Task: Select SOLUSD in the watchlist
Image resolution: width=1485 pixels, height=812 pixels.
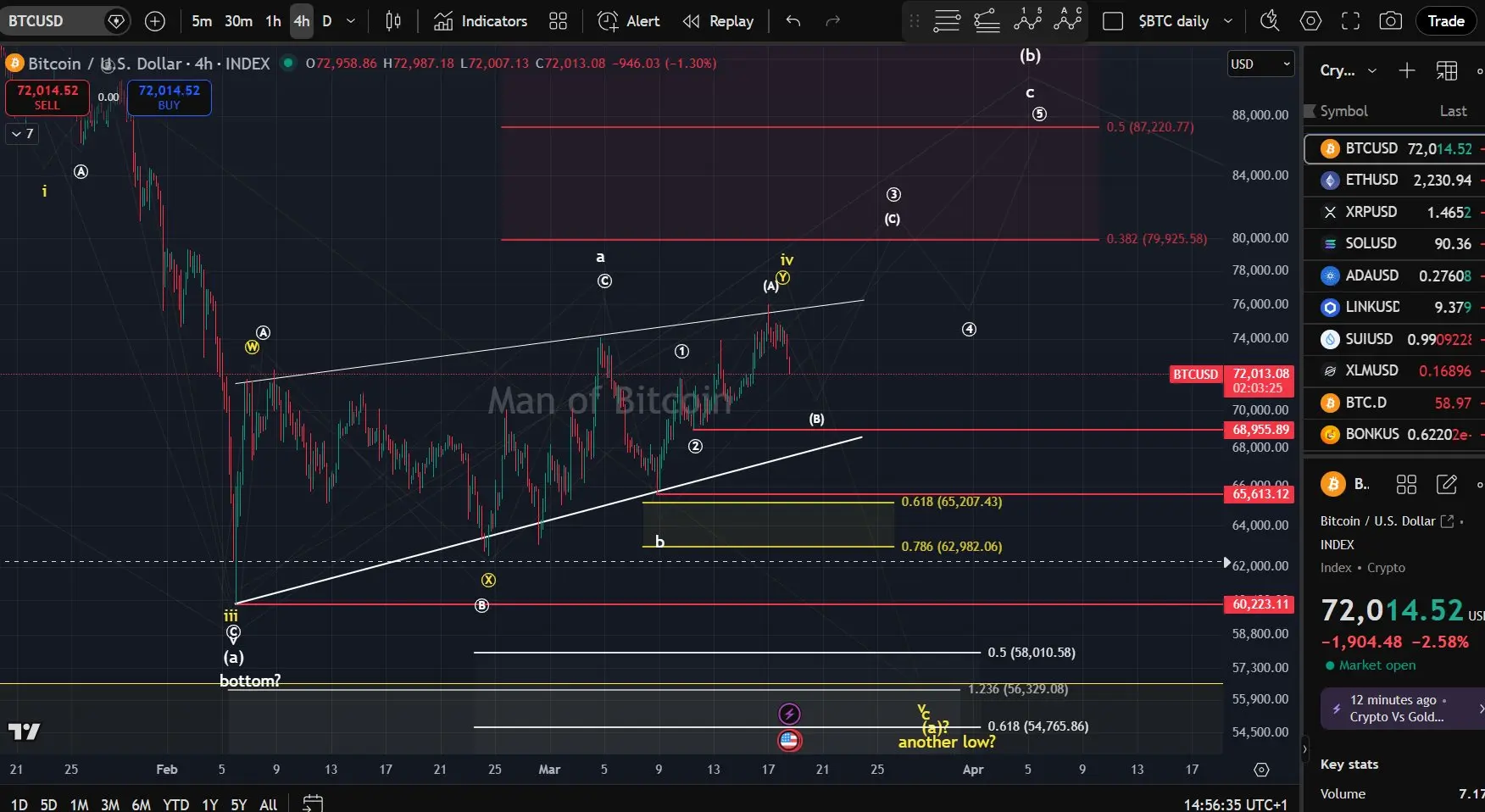Action: coord(1394,243)
